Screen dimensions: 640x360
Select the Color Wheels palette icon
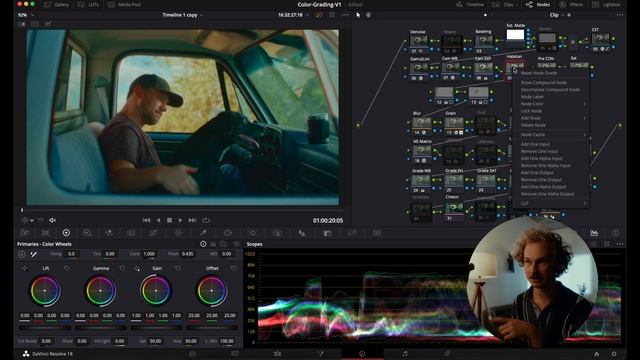(66, 233)
